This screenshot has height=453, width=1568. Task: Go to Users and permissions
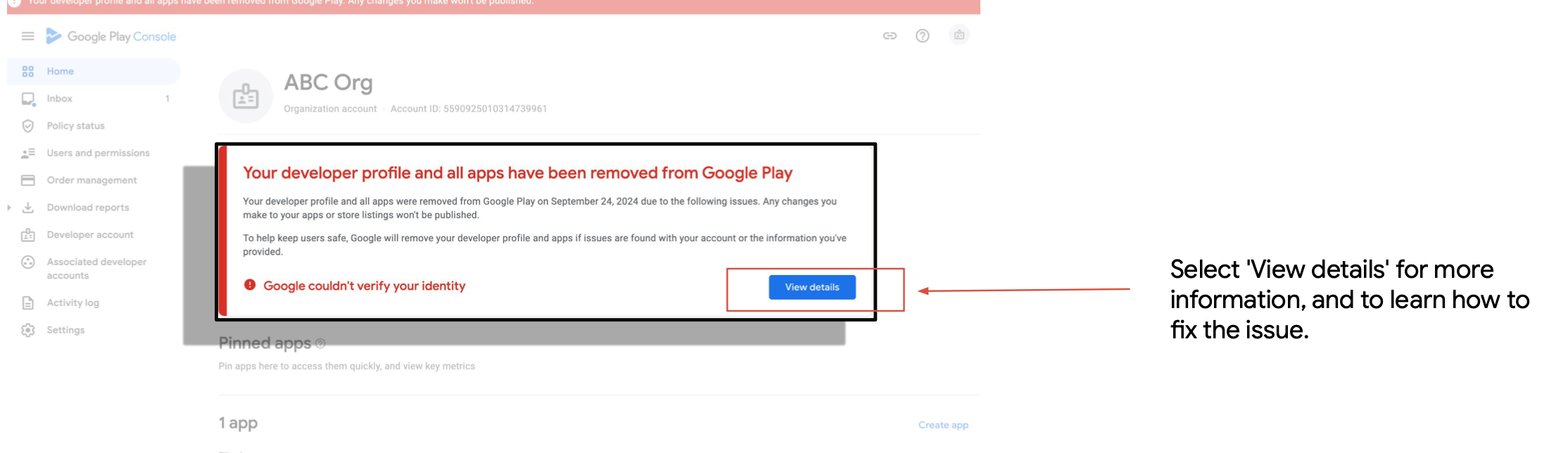coord(98,153)
